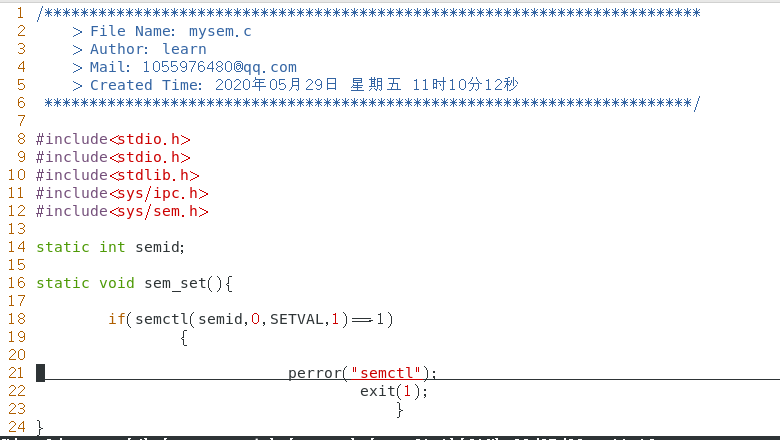Image resolution: width=780 pixels, height=440 pixels.
Task: Click the first #include<stdio.h> line
Action: (113, 139)
